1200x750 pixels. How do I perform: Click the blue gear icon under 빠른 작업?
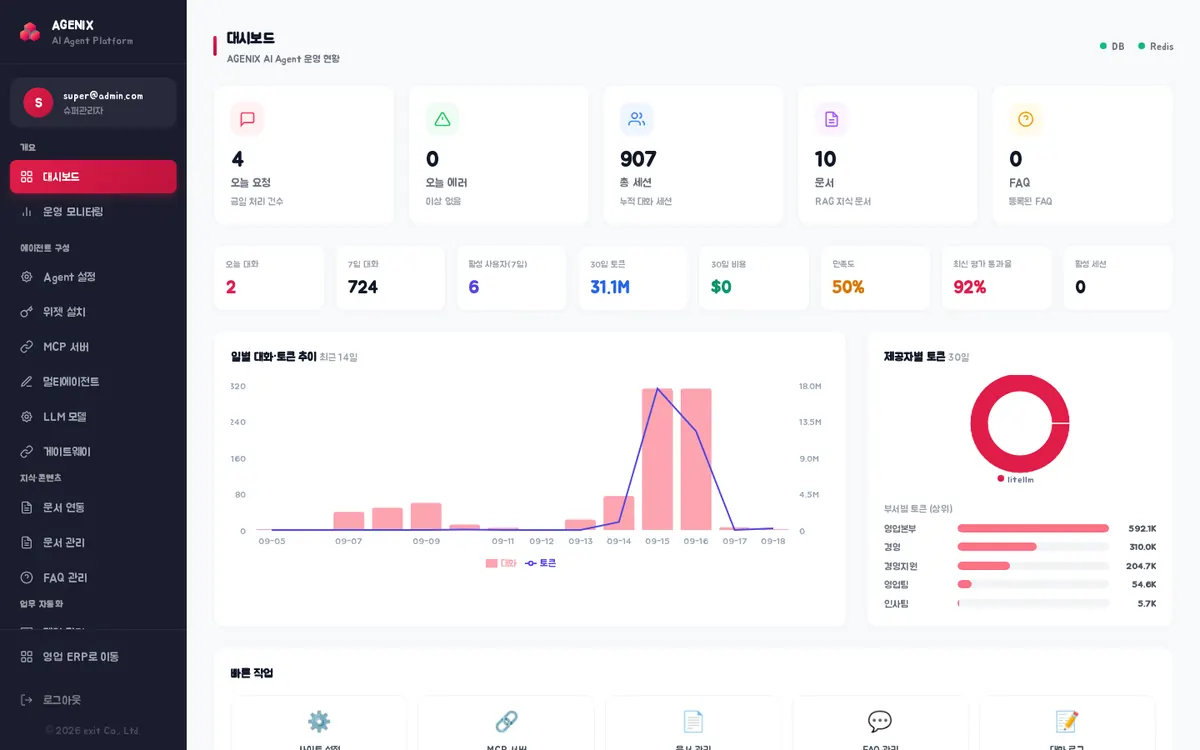tap(319, 722)
